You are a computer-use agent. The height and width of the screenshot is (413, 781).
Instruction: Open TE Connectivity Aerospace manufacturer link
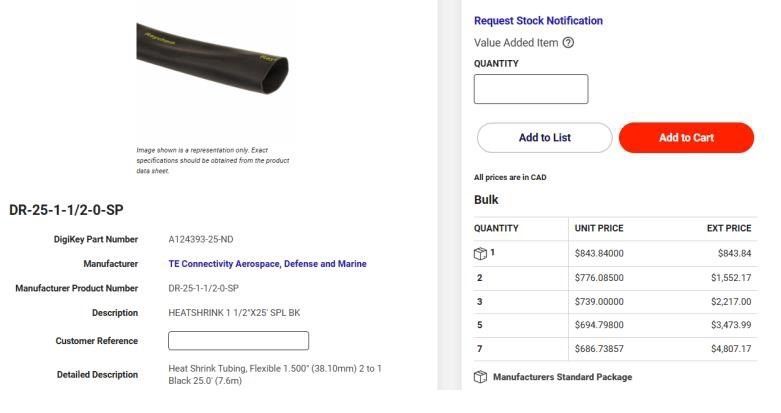(x=267, y=264)
